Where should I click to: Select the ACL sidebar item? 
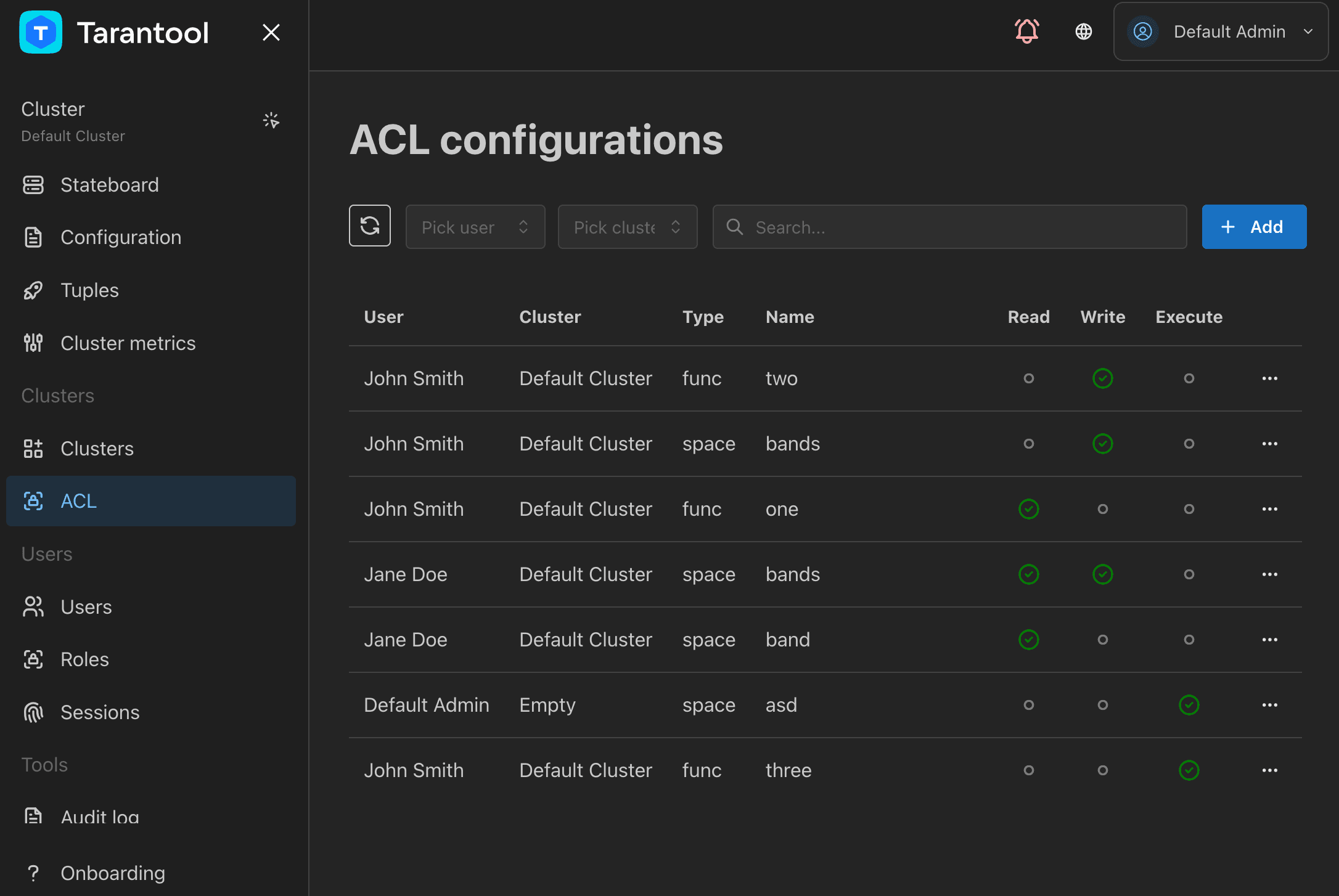click(151, 501)
